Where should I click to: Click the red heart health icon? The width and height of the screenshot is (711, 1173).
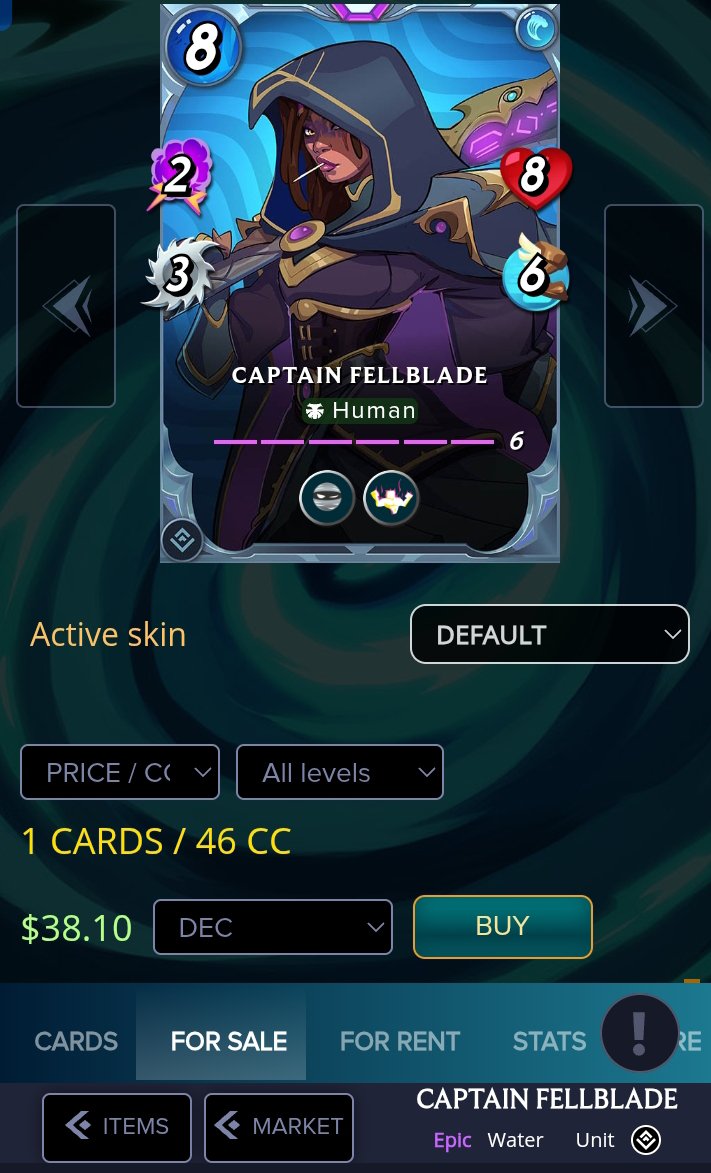click(x=536, y=177)
